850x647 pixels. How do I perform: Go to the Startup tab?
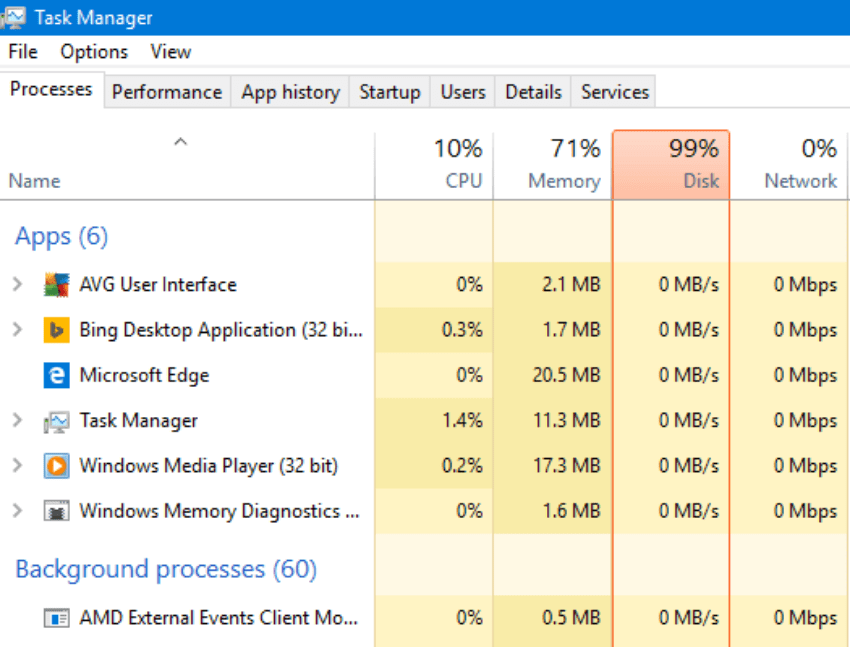(389, 92)
